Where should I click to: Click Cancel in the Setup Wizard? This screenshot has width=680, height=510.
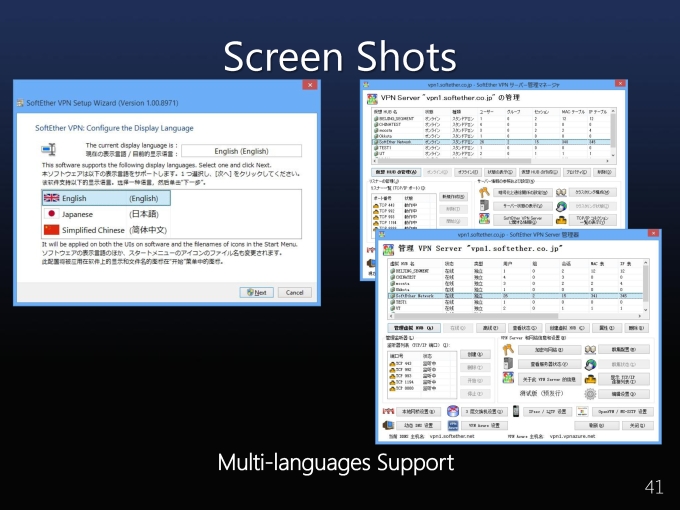click(x=294, y=292)
